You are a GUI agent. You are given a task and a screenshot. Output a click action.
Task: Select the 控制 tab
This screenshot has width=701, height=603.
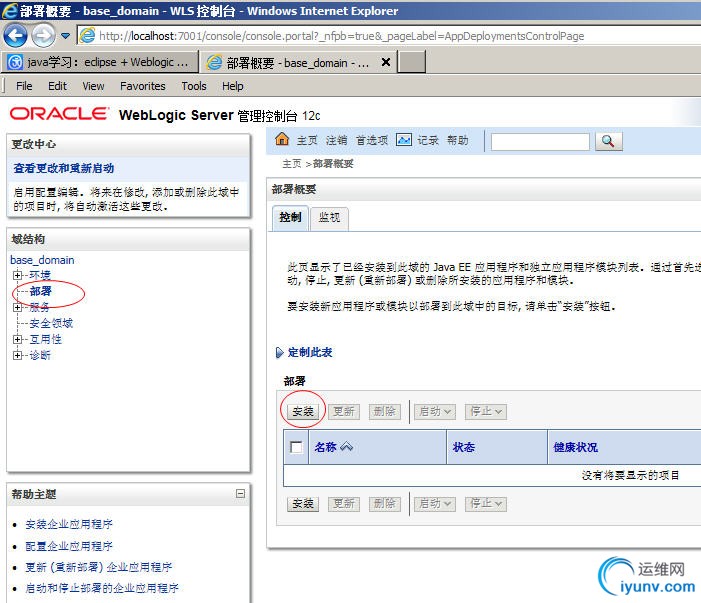coord(290,218)
